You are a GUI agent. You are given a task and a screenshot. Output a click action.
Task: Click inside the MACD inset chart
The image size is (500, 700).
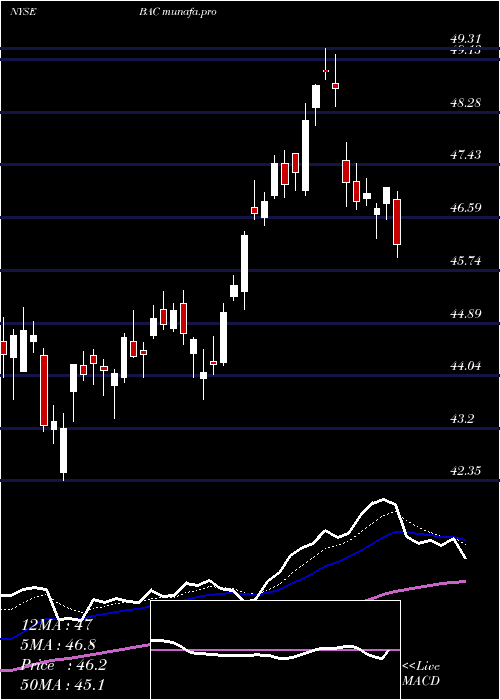(x=275, y=650)
